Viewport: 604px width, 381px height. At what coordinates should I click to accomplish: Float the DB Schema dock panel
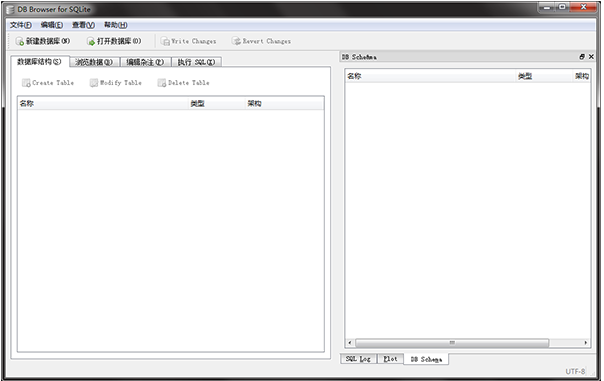click(x=582, y=57)
